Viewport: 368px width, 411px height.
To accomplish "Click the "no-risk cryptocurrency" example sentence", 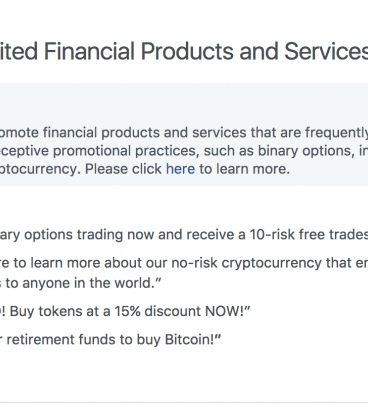I will coord(184,263).
